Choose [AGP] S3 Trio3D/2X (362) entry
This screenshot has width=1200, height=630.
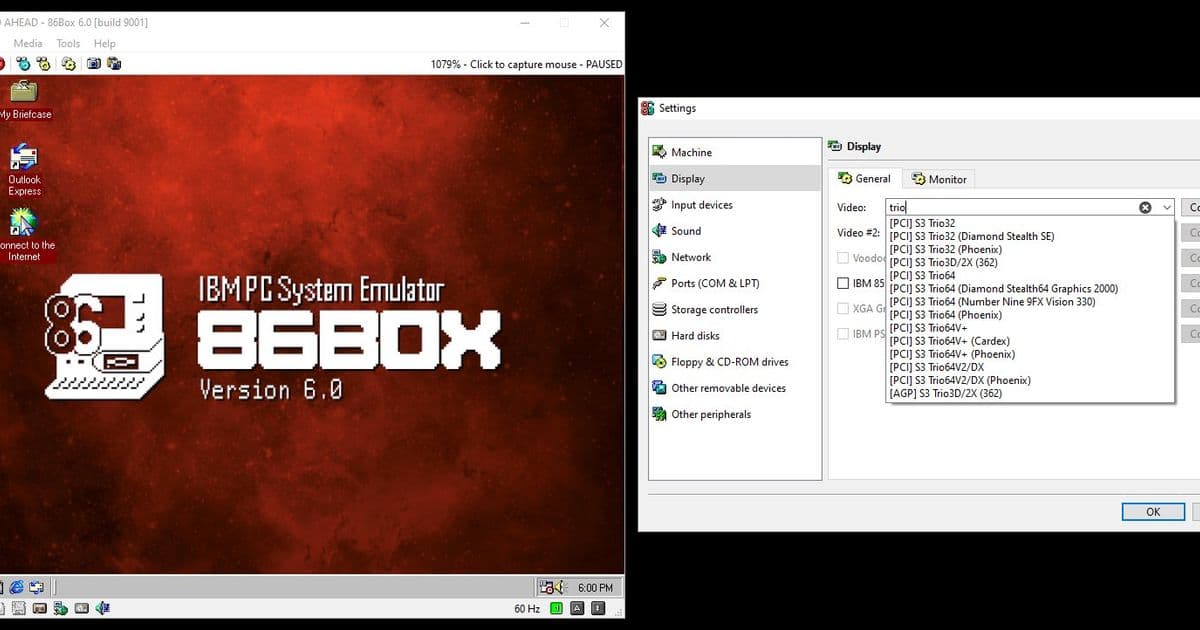pyautogui.click(x=1030, y=393)
